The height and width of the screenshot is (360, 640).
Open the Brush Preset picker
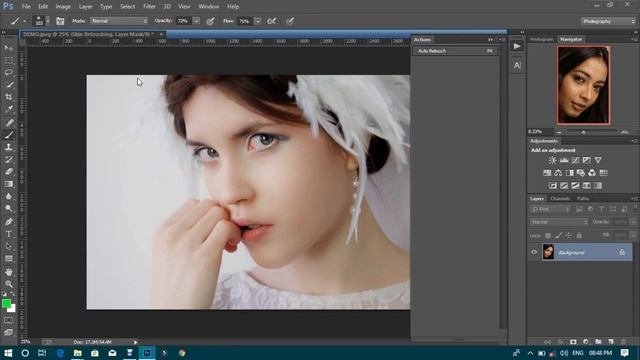coord(41,21)
